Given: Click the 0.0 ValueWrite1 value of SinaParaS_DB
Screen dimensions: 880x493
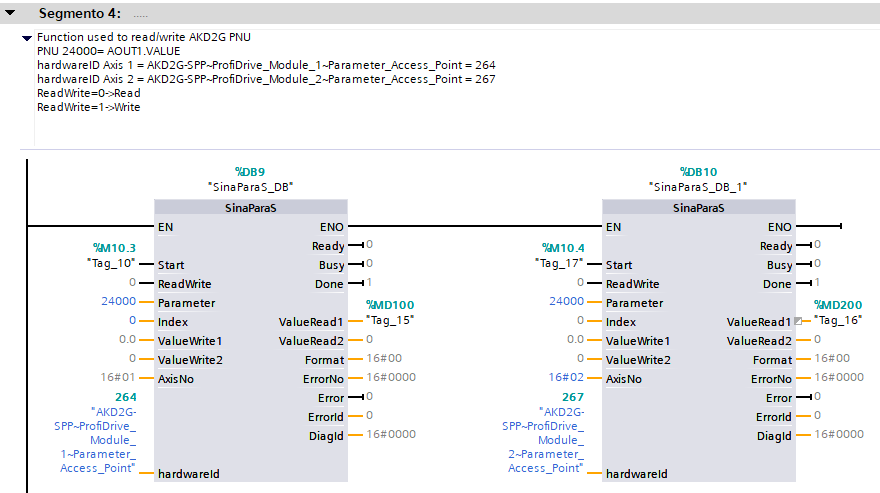Looking at the screenshot, I should click(x=127, y=339).
